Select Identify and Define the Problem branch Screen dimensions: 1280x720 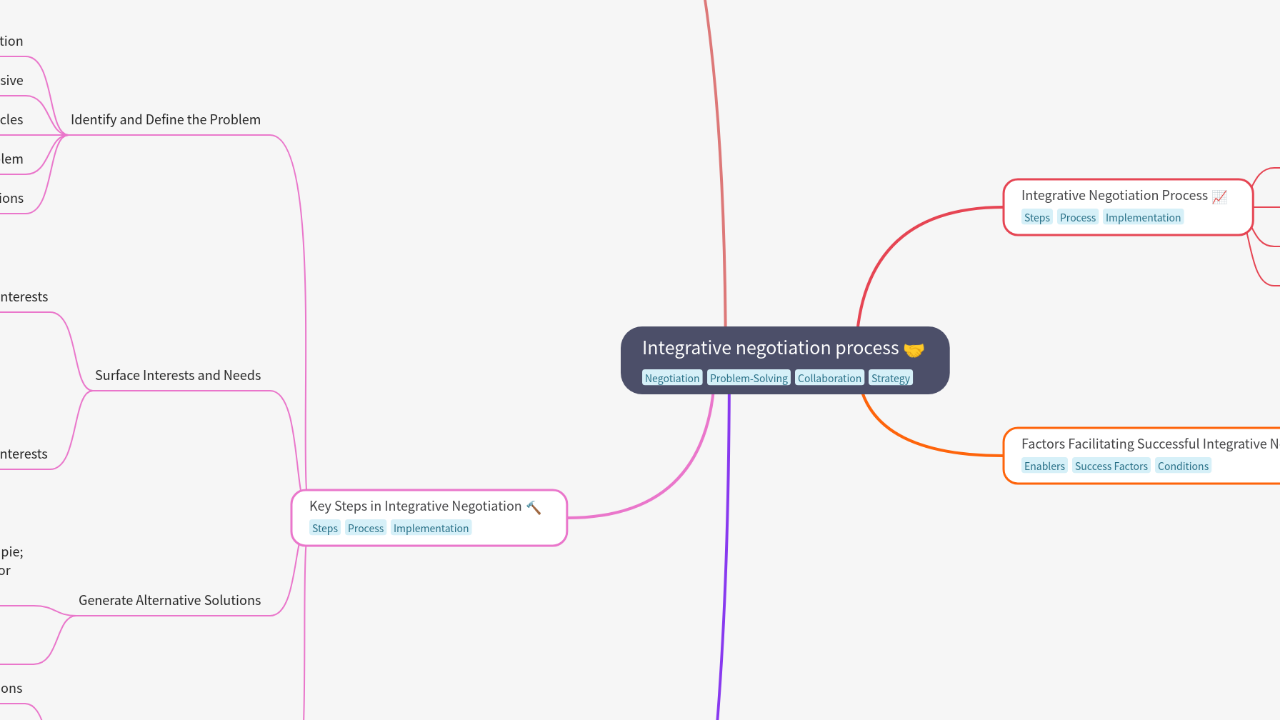[x=166, y=119]
